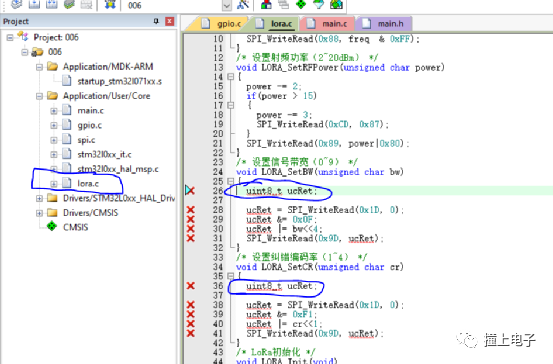Collapse the Application/User/Core folder
Image resolution: width=553 pixels, height=364 pixels.
(39, 96)
